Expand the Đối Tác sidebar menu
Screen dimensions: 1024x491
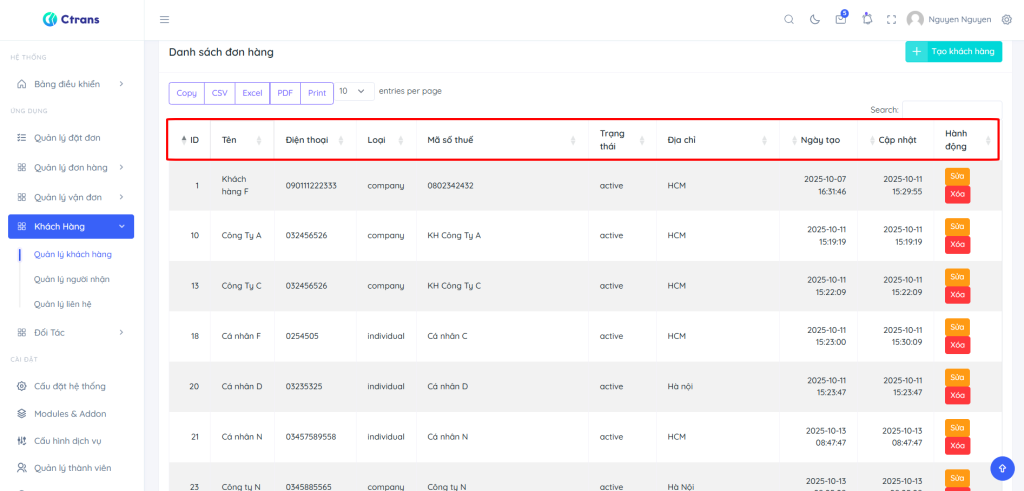70,332
